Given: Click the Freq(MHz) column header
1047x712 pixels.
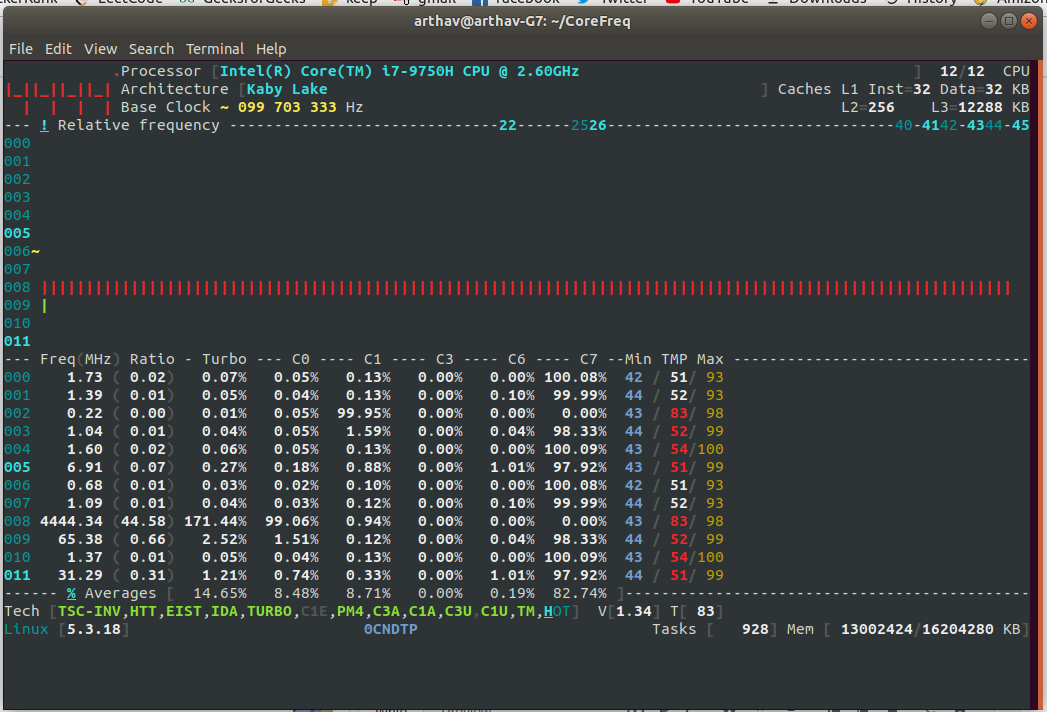Looking at the screenshot, I should pos(79,359).
